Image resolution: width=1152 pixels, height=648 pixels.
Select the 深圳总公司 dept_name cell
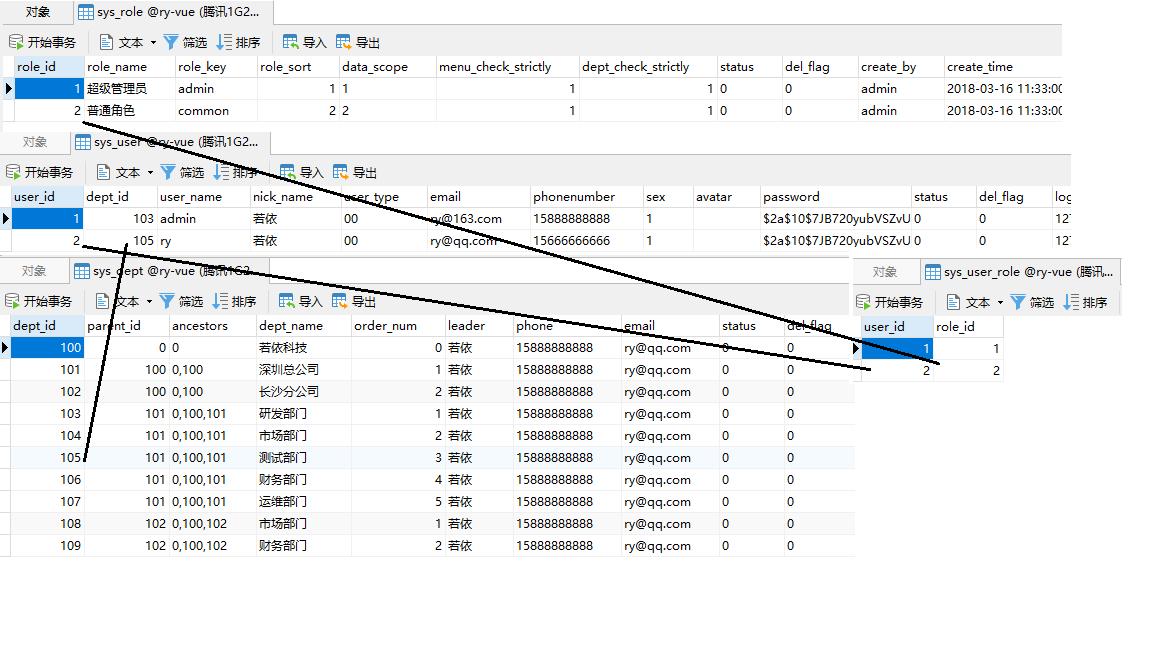303,370
